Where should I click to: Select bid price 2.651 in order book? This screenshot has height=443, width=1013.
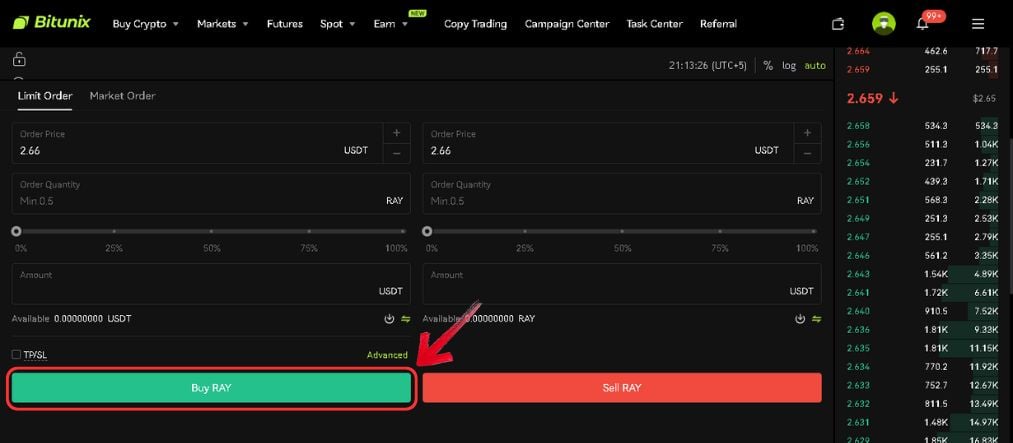858,200
